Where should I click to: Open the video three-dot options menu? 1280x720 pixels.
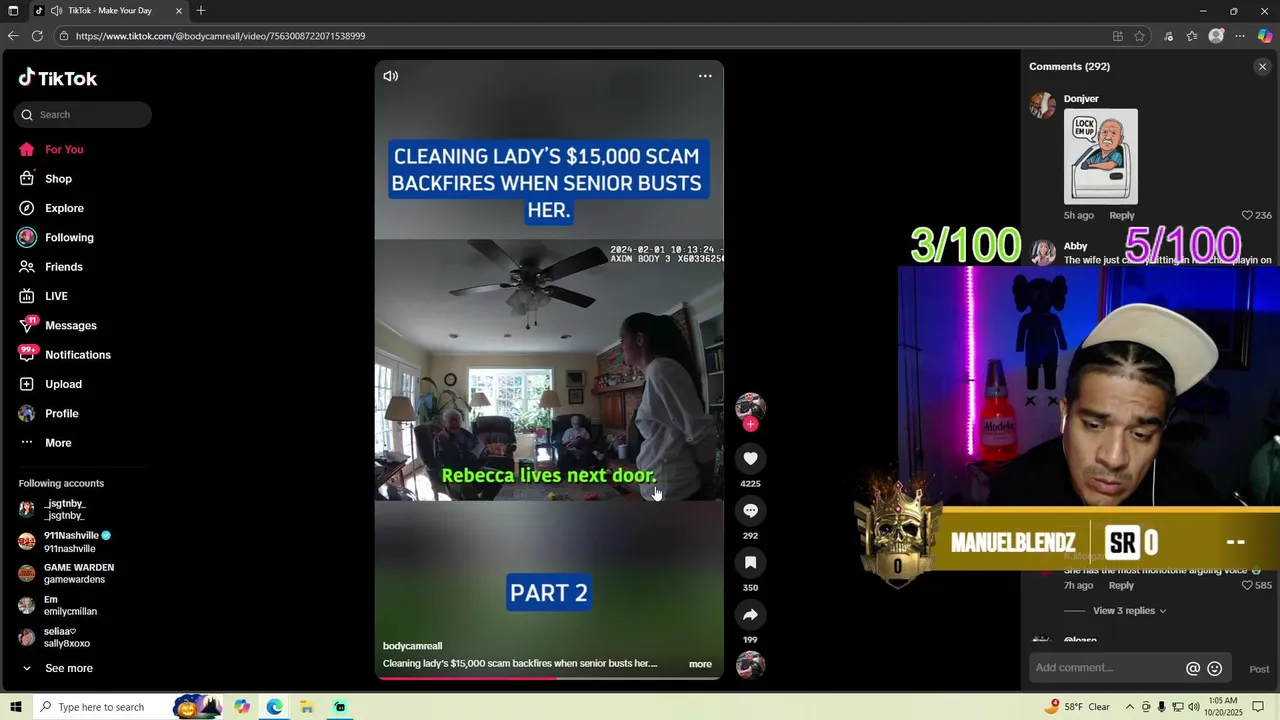click(x=705, y=76)
